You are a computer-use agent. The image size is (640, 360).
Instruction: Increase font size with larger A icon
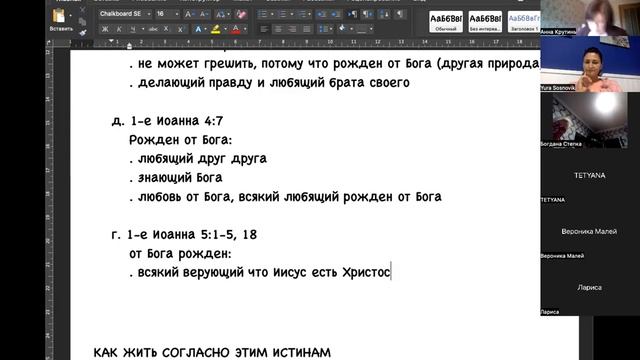point(189,14)
